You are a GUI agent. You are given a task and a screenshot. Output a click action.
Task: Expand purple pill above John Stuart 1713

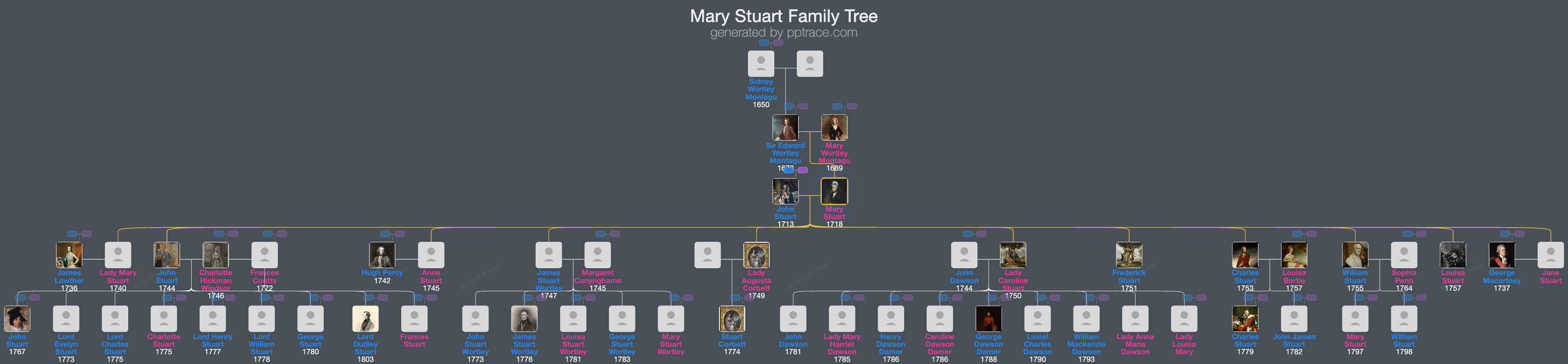point(803,171)
